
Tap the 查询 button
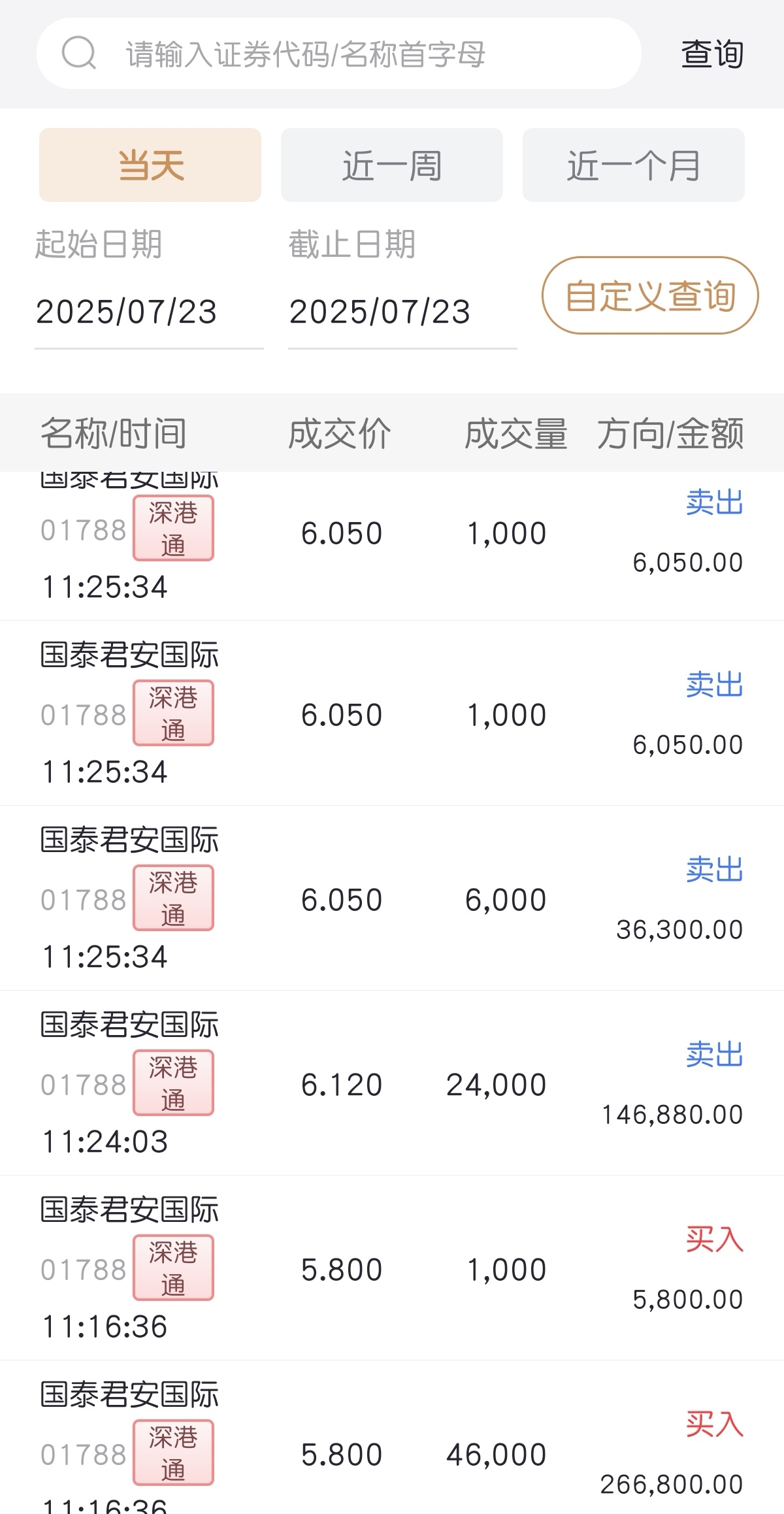[x=712, y=54]
